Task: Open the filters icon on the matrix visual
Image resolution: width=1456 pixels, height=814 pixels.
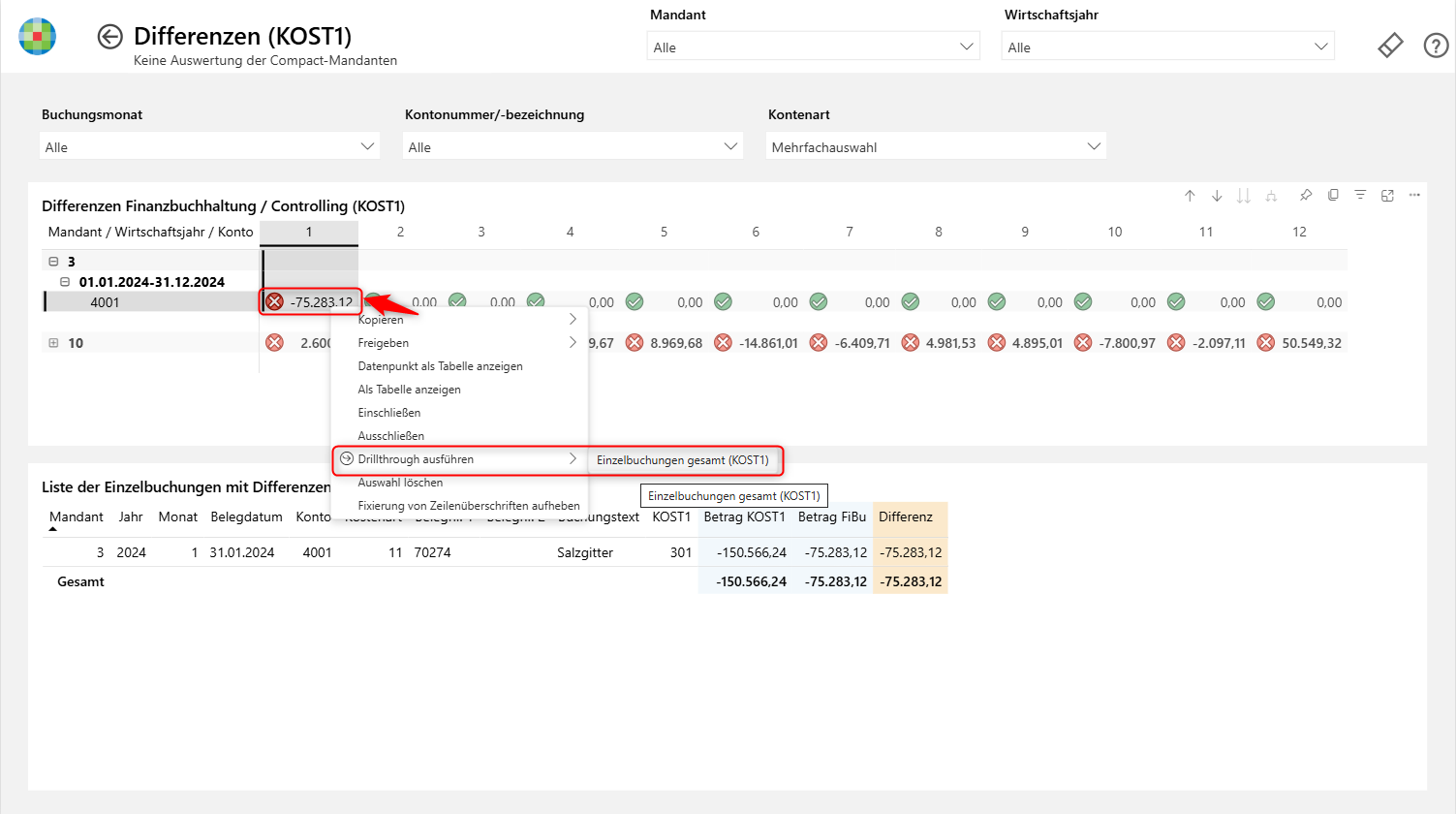Action: (1360, 195)
